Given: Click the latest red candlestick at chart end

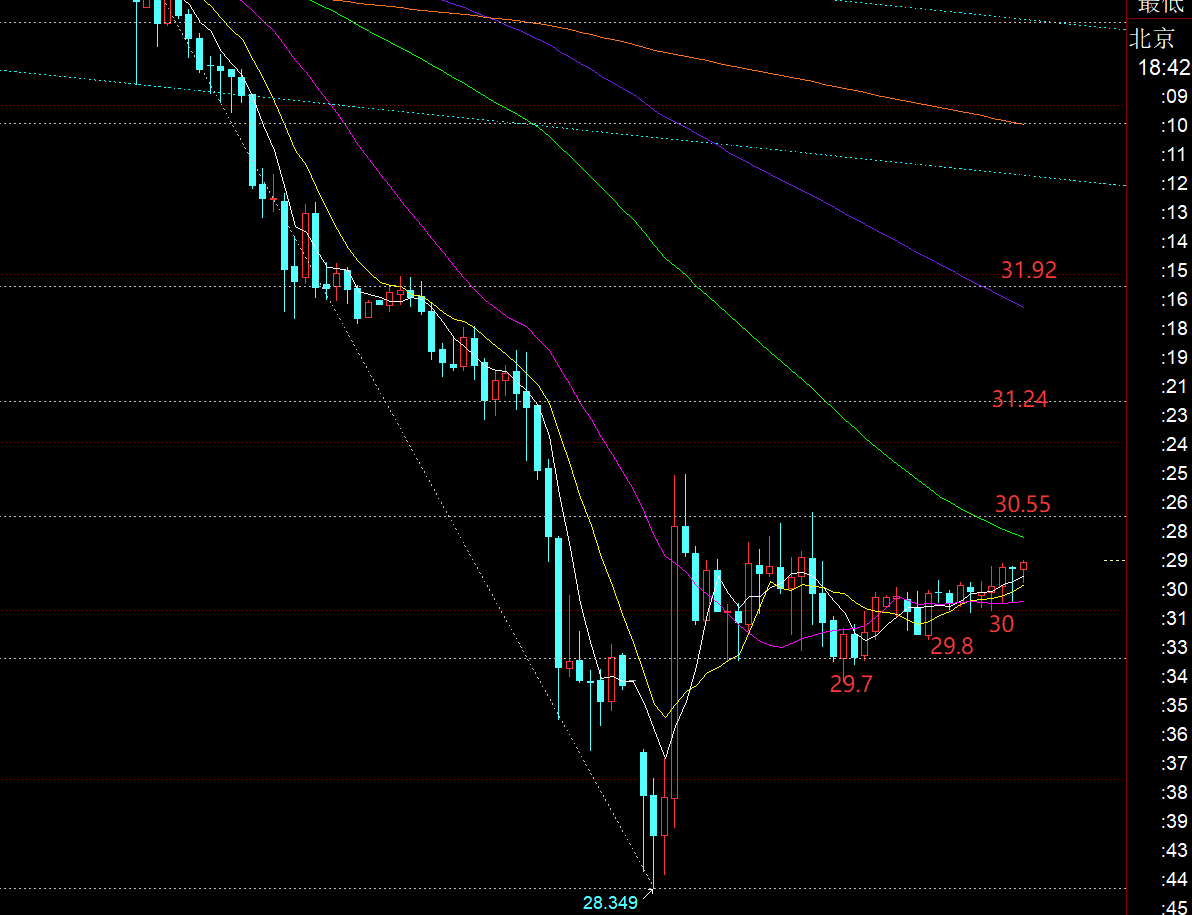Looking at the screenshot, I should (x=1024, y=565).
